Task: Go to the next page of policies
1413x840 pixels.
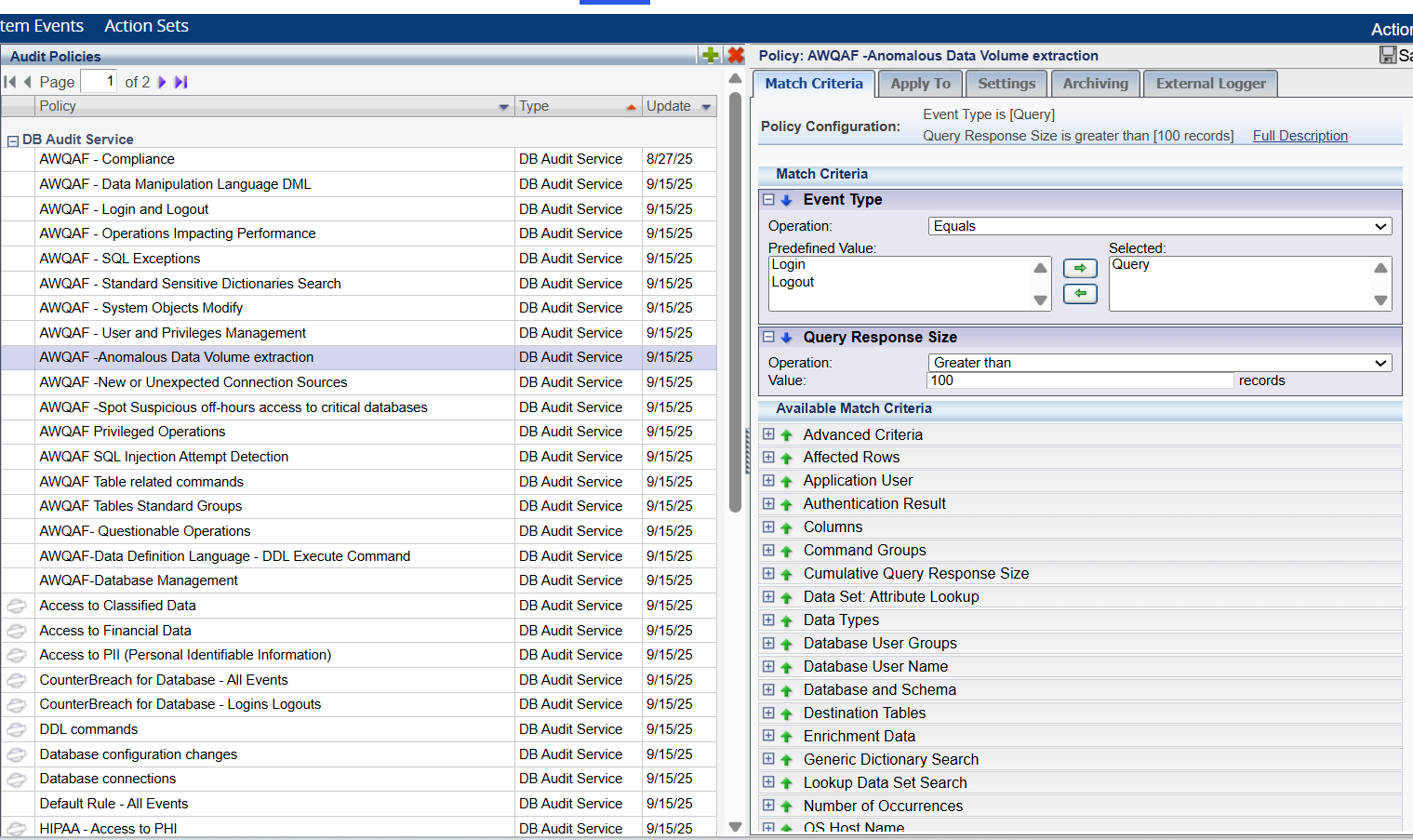Action: coord(162,82)
